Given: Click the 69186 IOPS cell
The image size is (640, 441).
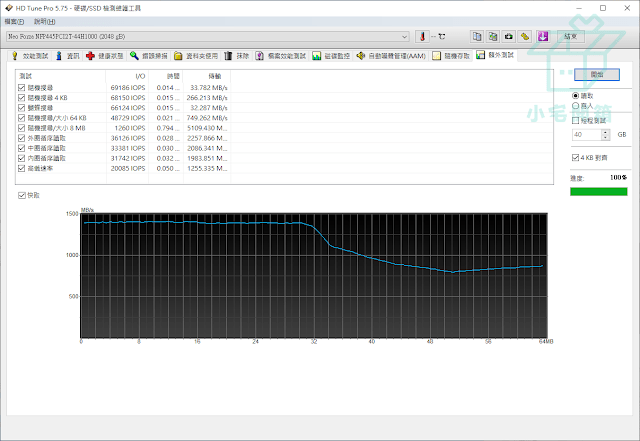Looking at the screenshot, I should [128, 88].
